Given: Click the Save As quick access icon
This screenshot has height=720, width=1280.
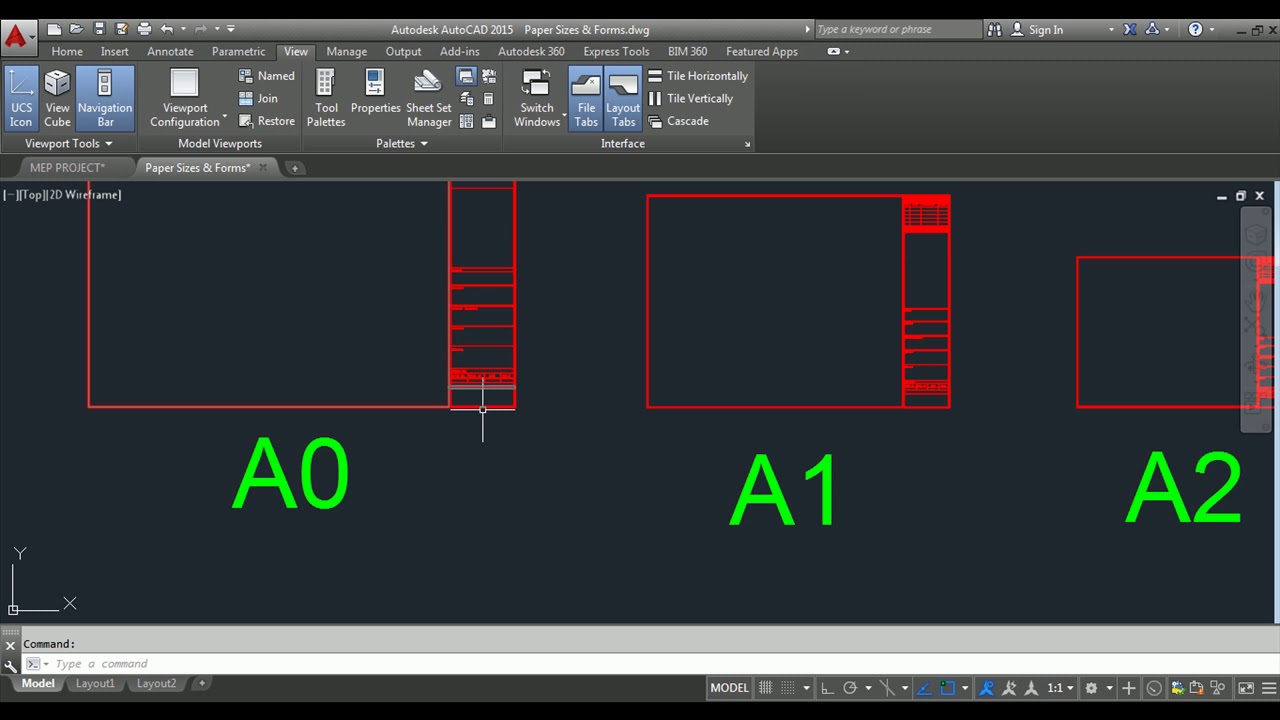Looking at the screenshot, I should click(x=121, y=29).
